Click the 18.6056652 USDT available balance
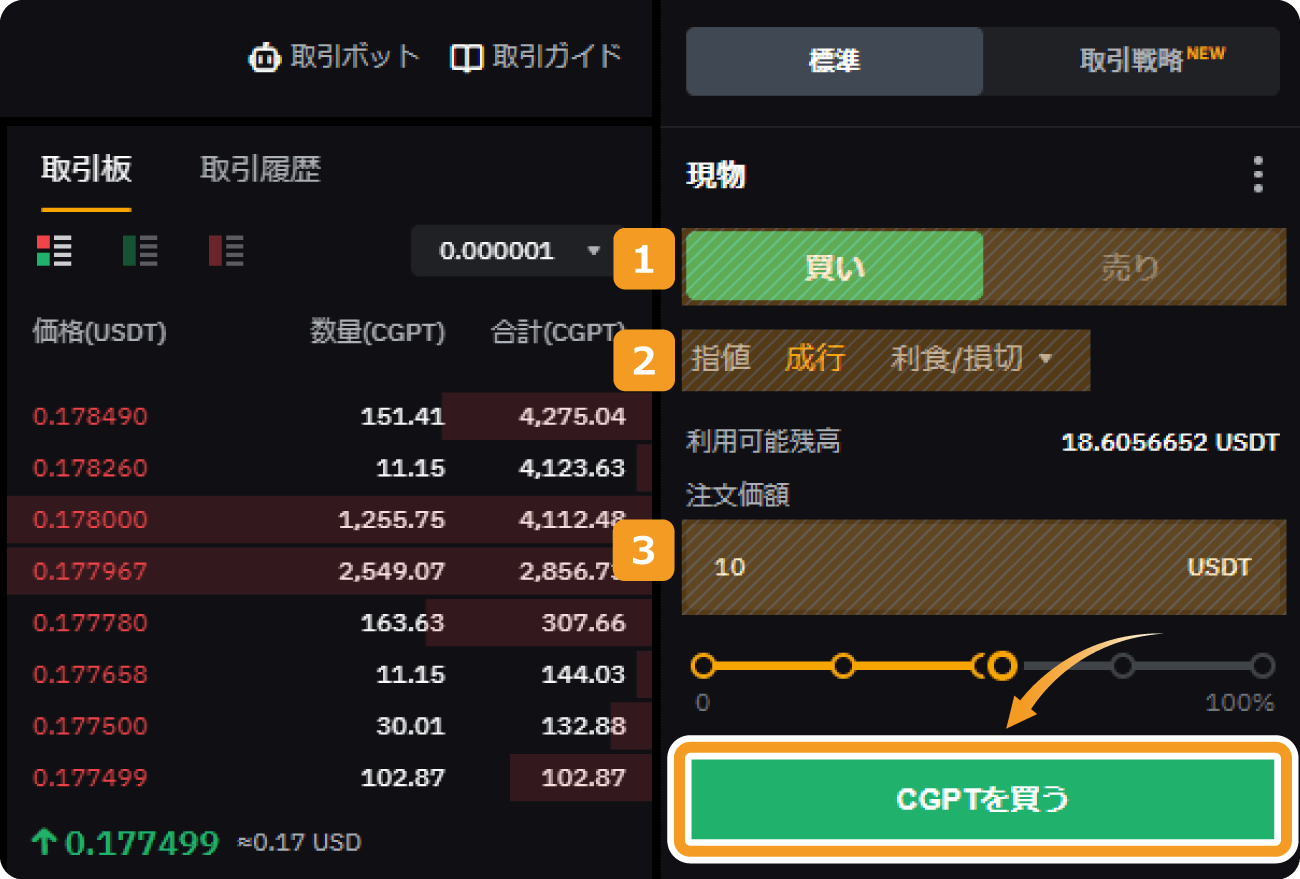Image resolution: width=1300 pixels, height=879 pixels. (x=1170, y=442)
